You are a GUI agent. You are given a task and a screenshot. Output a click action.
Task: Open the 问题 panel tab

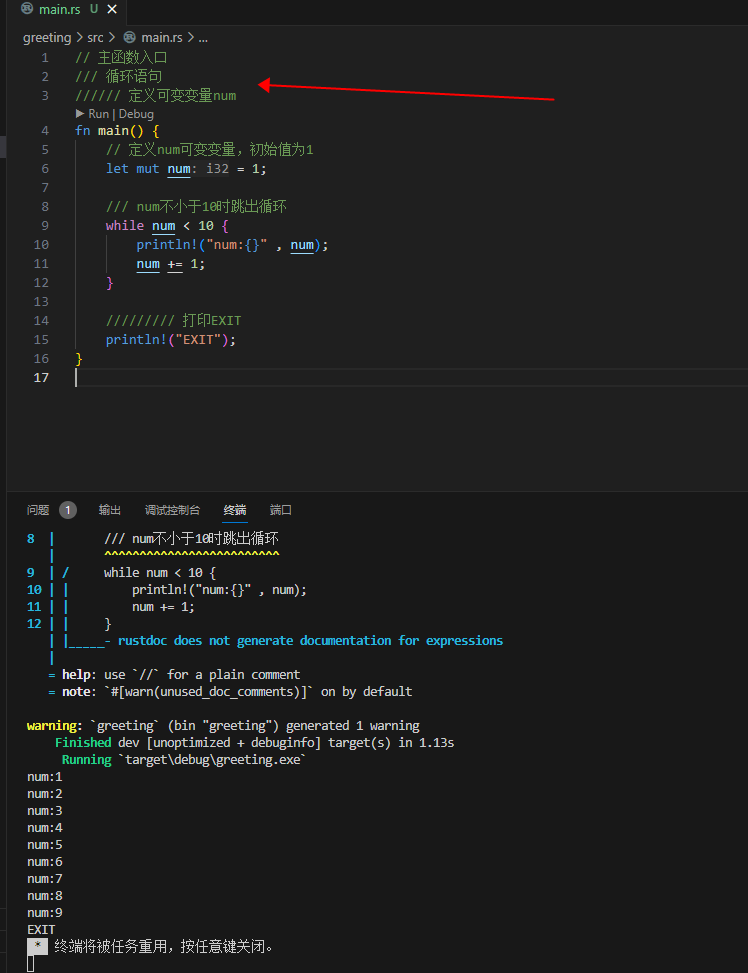(38, 510)
